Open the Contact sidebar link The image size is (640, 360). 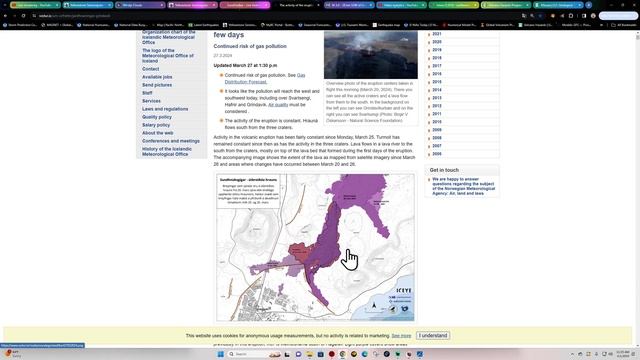pos(151,69)
